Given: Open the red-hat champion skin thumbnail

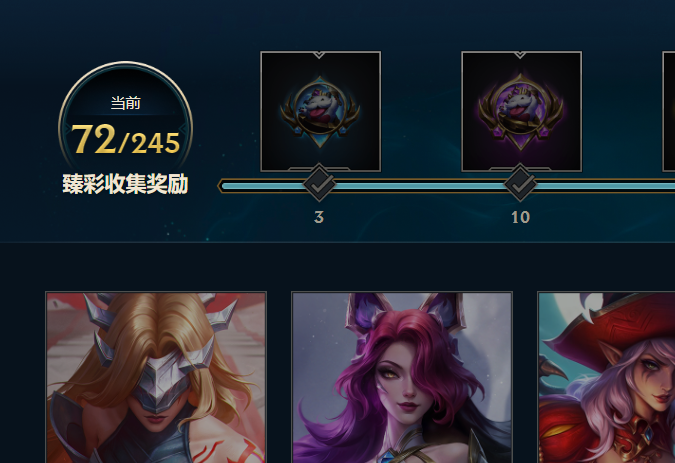Looking at the screenshot, I should click(x=606, y=377).
